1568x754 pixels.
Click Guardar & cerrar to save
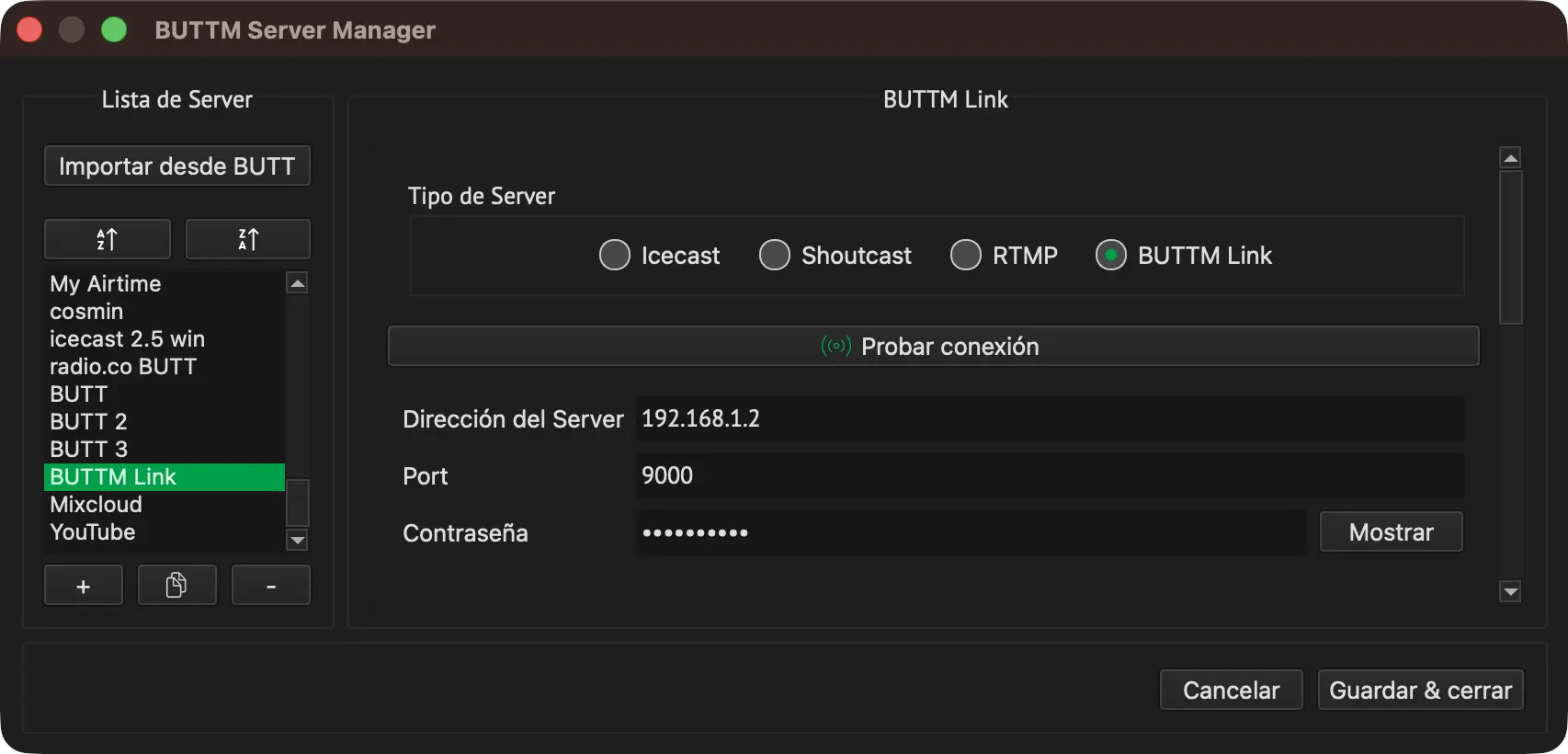coord(1421,690)
